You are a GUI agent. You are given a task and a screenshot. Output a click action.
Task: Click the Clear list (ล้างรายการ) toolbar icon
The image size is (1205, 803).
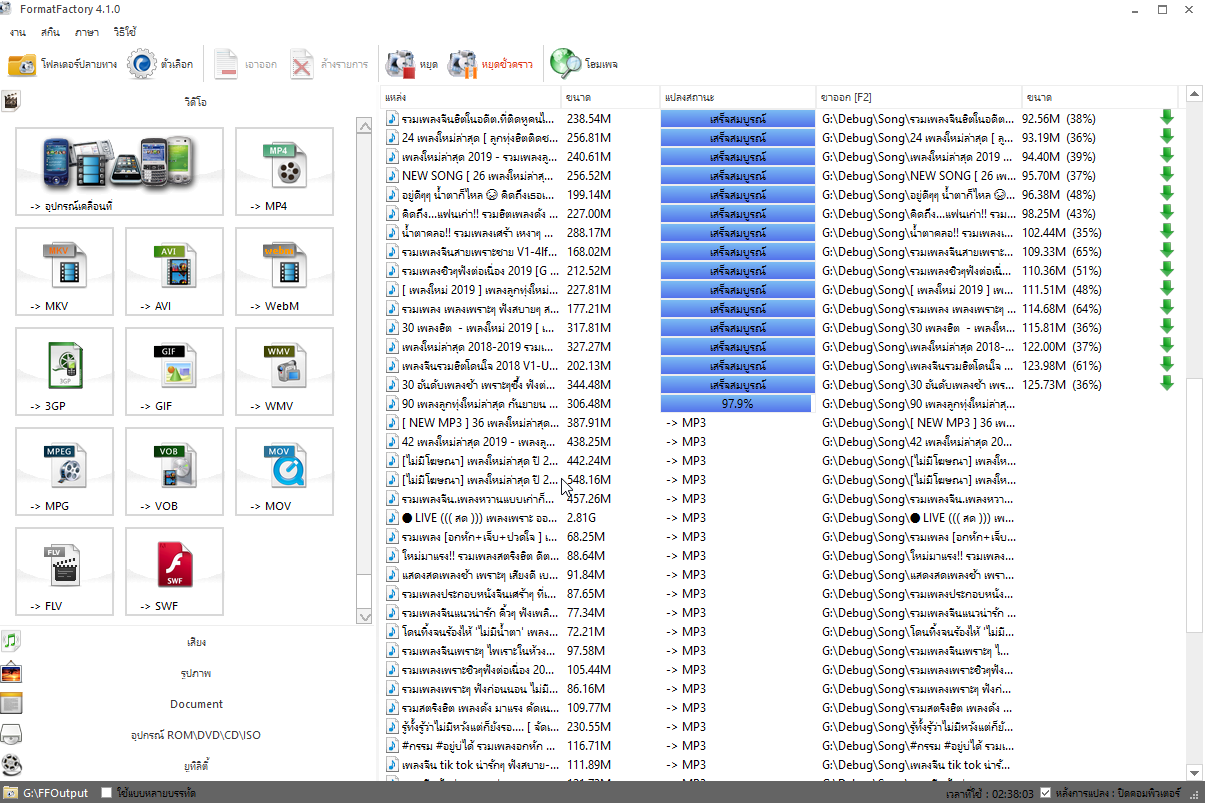(x=329, y=65)
